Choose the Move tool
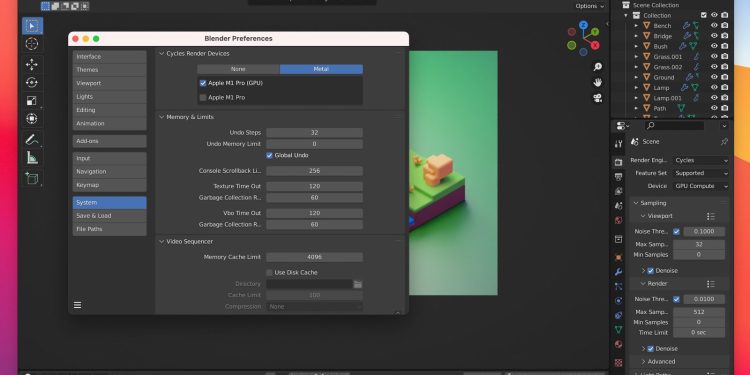 click(32, 65)
